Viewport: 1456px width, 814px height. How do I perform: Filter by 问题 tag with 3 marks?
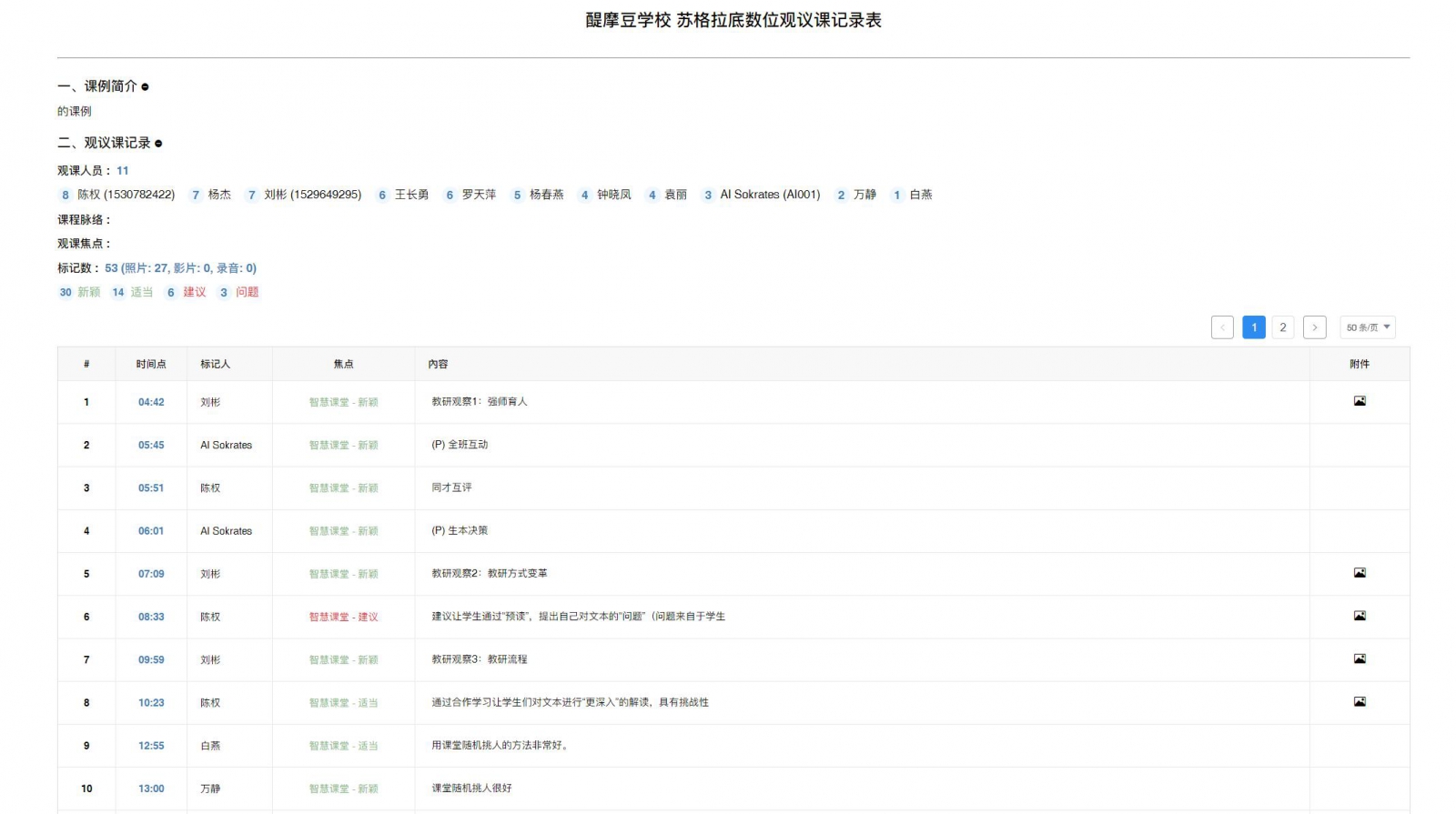coord(238,292)
